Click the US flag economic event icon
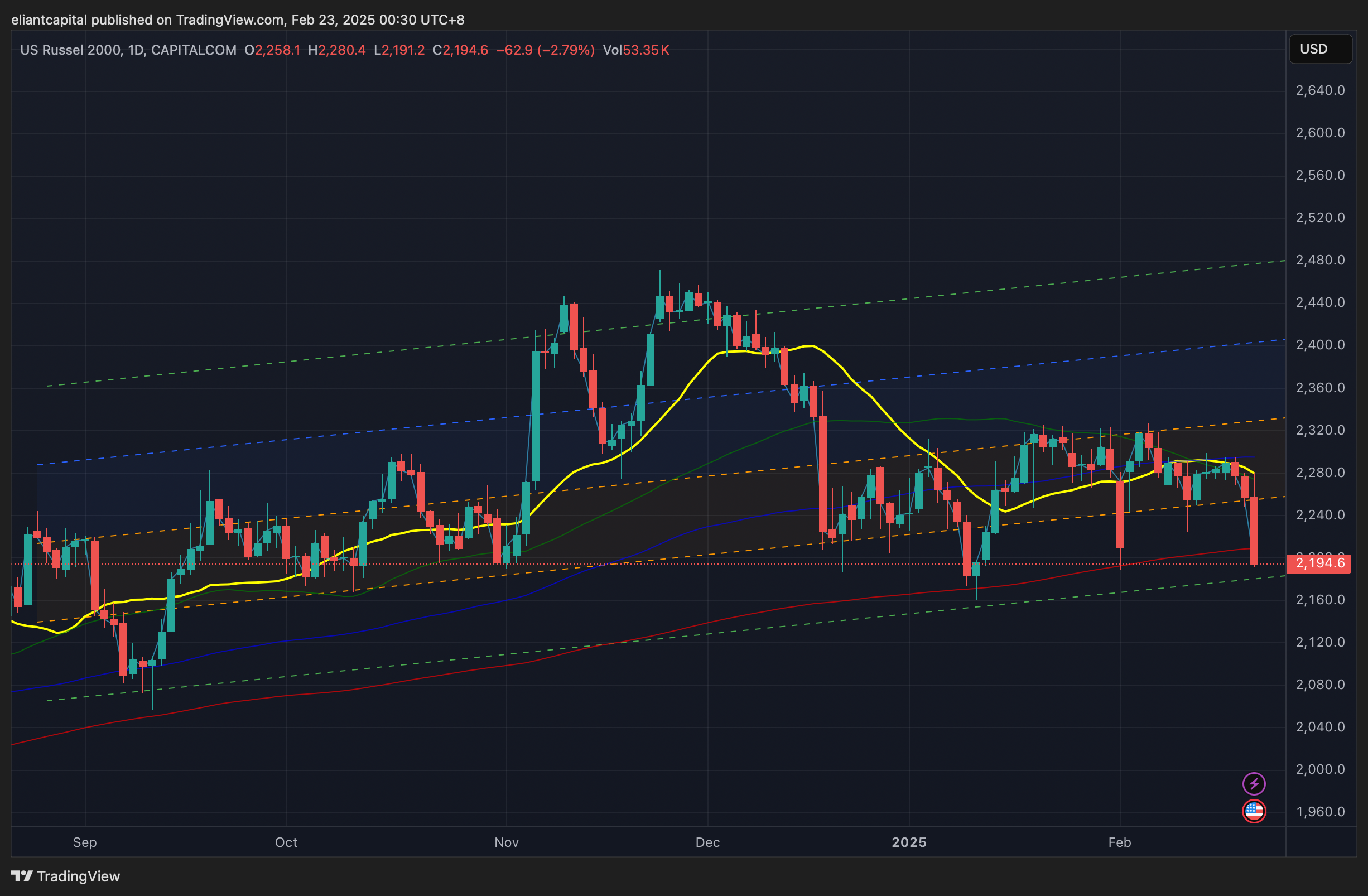Image resolution: width=1368 pixels, height=896 pixels. [x=1254, y=811]
